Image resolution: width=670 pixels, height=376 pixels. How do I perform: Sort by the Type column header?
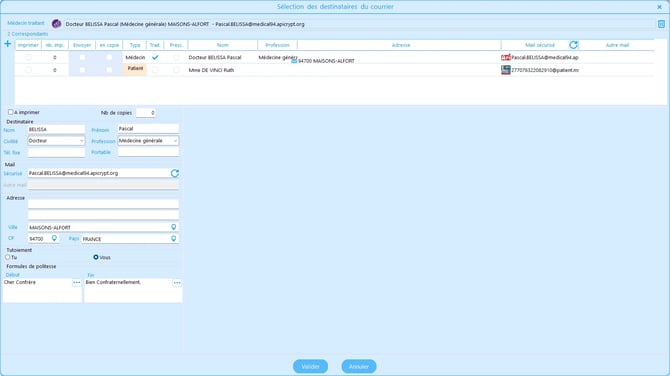click(x=135, y=45)
